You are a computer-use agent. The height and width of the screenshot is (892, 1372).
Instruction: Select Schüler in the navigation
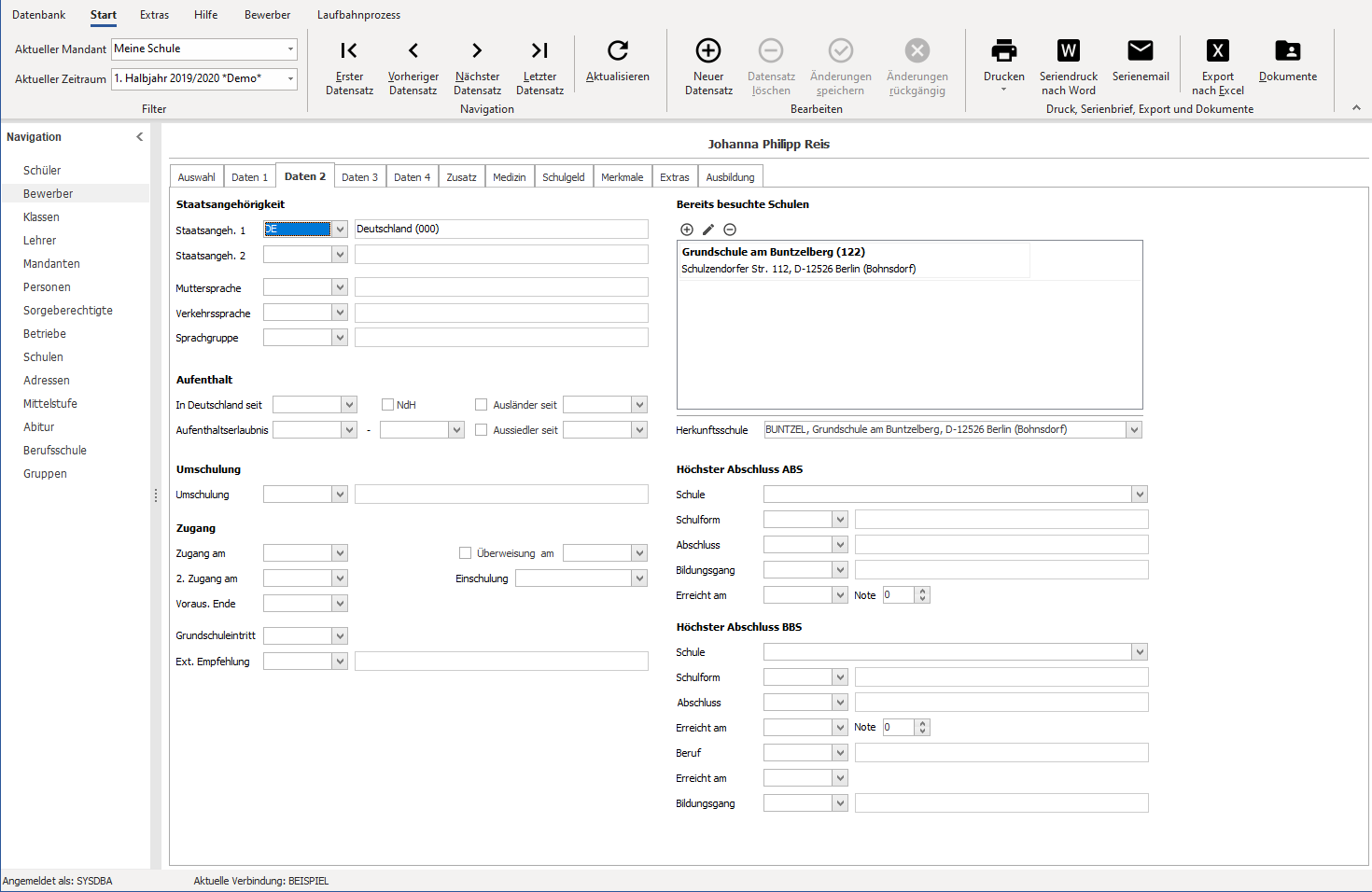pos(42,171)
